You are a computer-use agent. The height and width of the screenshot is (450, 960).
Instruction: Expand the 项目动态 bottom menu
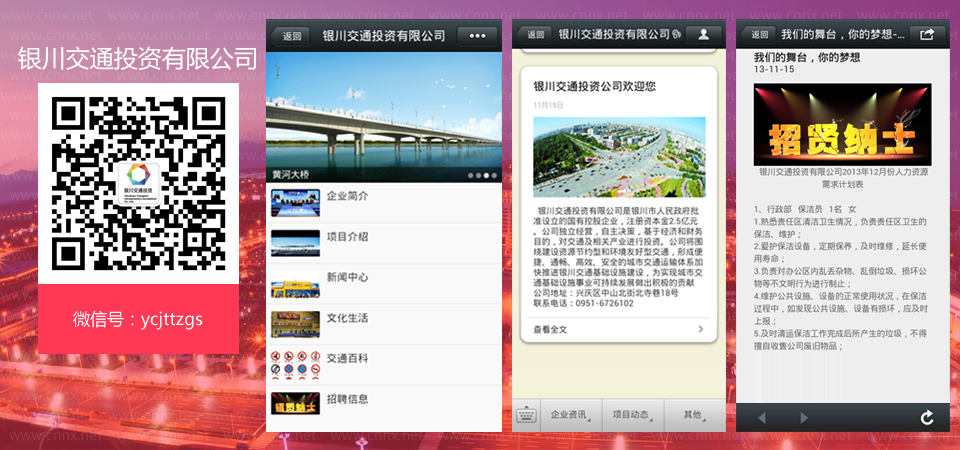pyautogui.click(x=633, y=415)
